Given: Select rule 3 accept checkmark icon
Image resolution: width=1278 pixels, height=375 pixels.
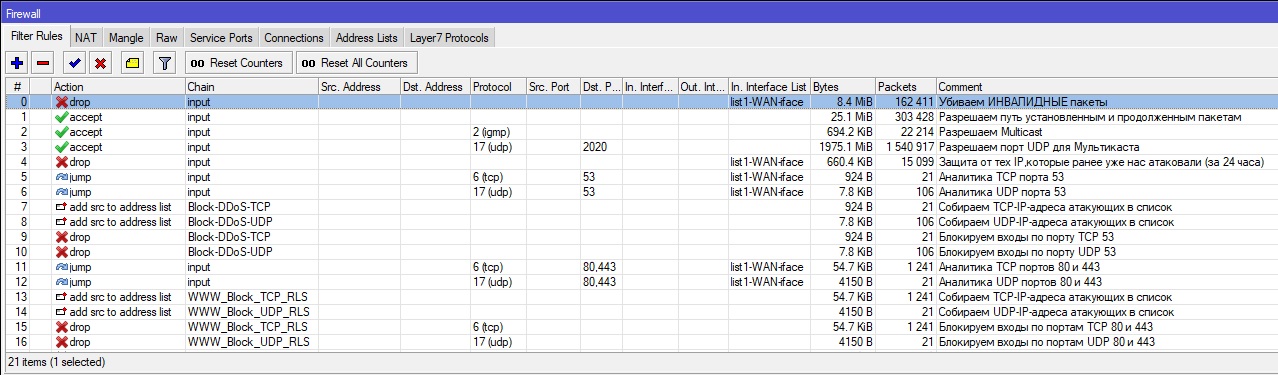Looking at the screenshot, I should tap(61, 147).
